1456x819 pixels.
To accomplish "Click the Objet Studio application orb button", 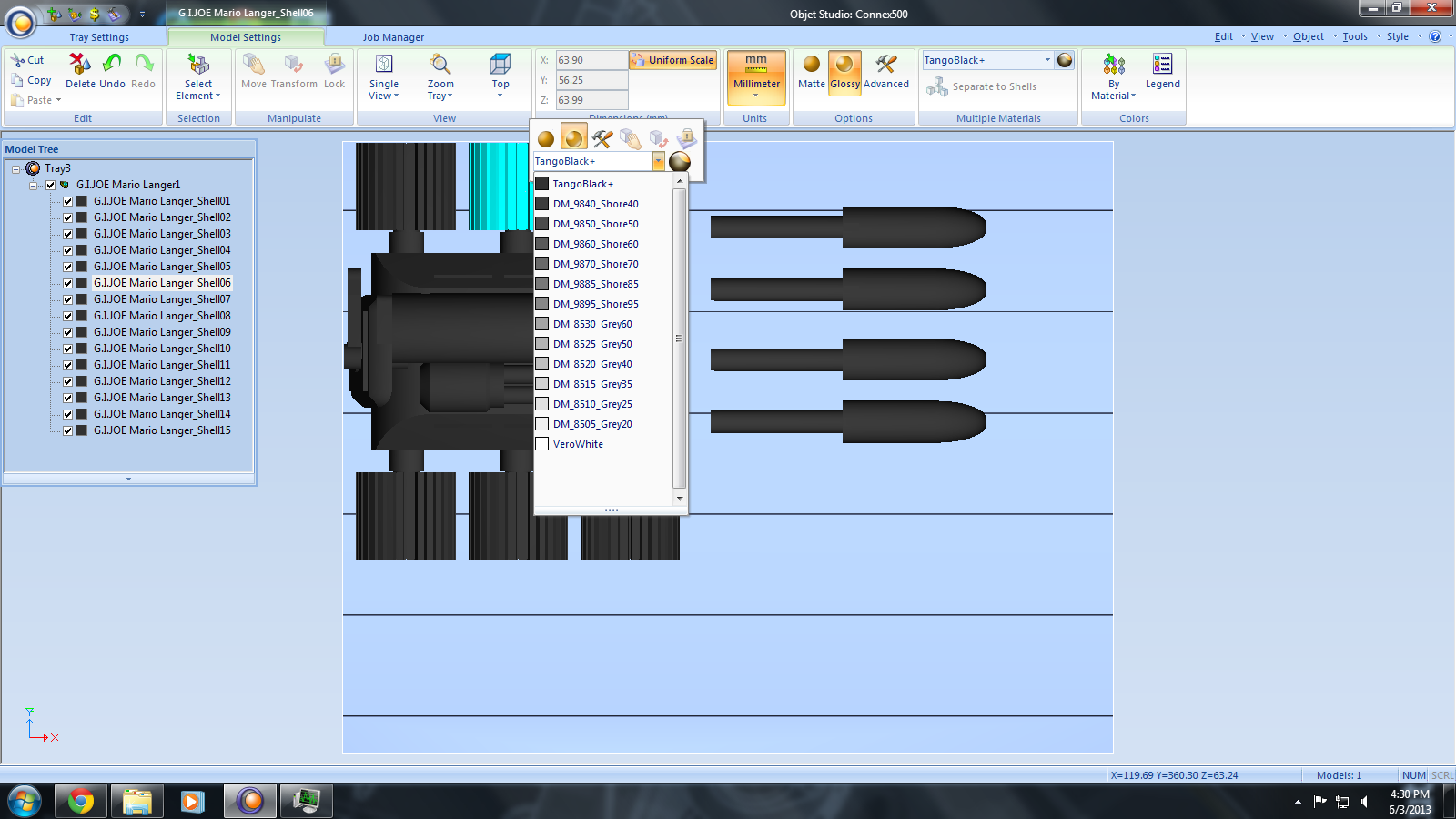I will [x=21, y=22].
